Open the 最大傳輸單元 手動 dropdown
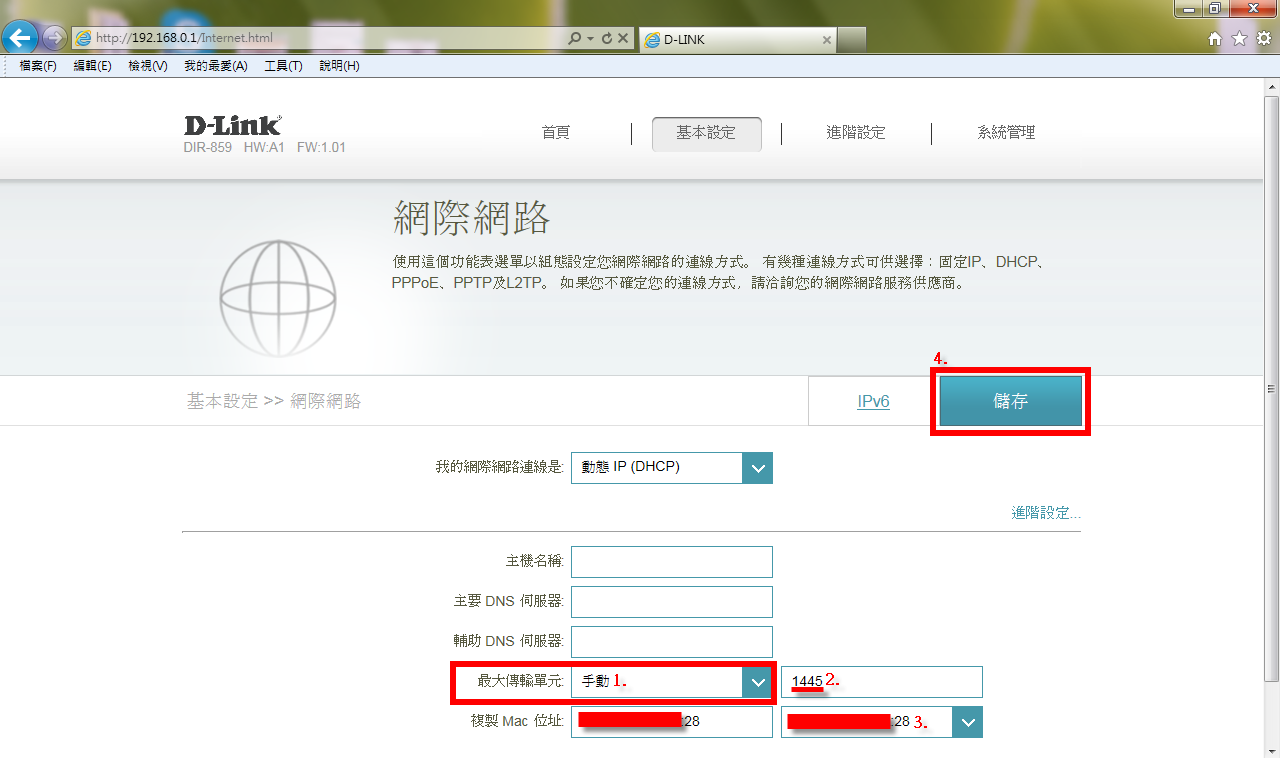Image resolution: width=1280 pixels, height=758 pixels. pyautogui.click(x=757, y=682)
